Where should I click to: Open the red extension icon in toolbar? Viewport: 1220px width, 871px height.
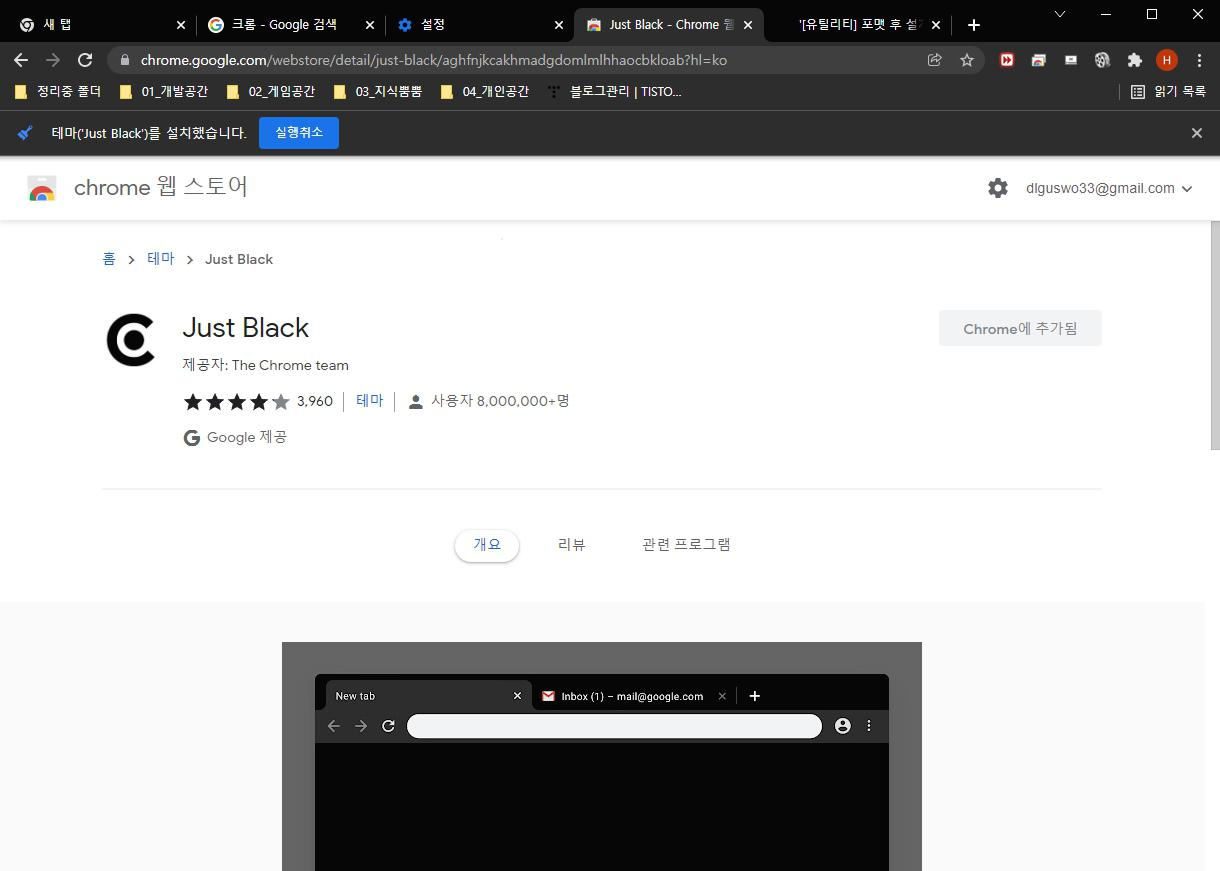click(1007, 60)
